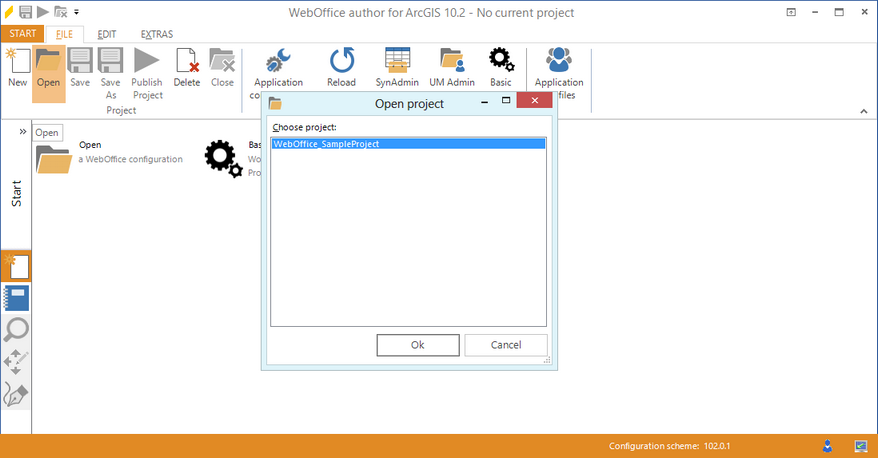Collapse the ribbon with the chevron arrow

pos(864,111)
